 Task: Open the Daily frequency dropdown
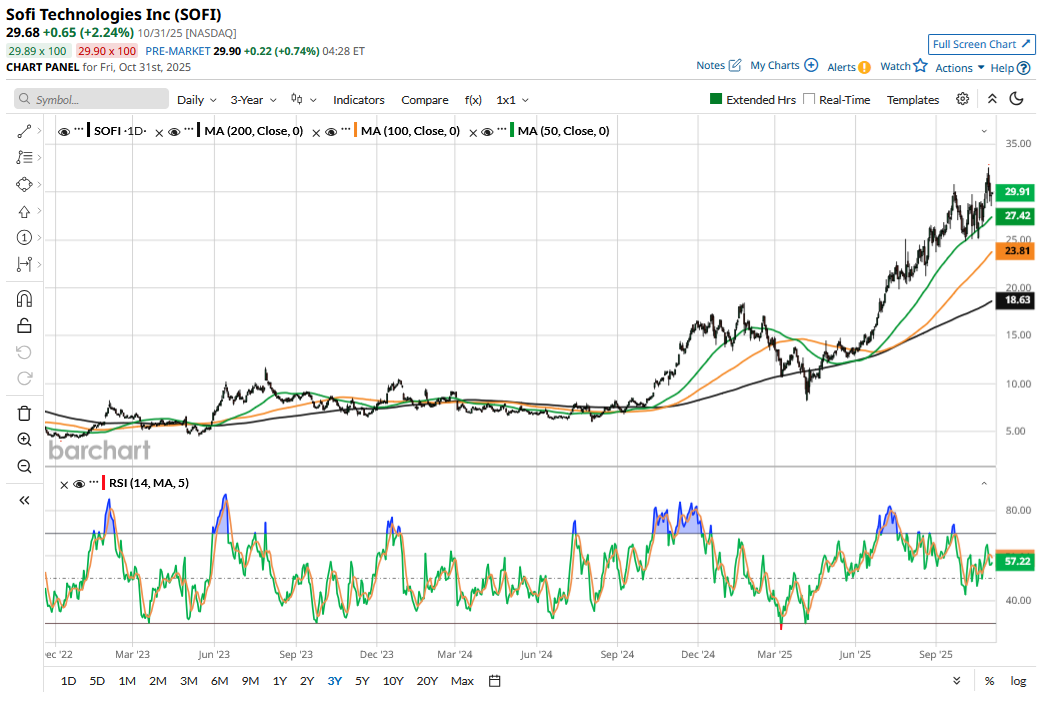click(x=196, y=100)
